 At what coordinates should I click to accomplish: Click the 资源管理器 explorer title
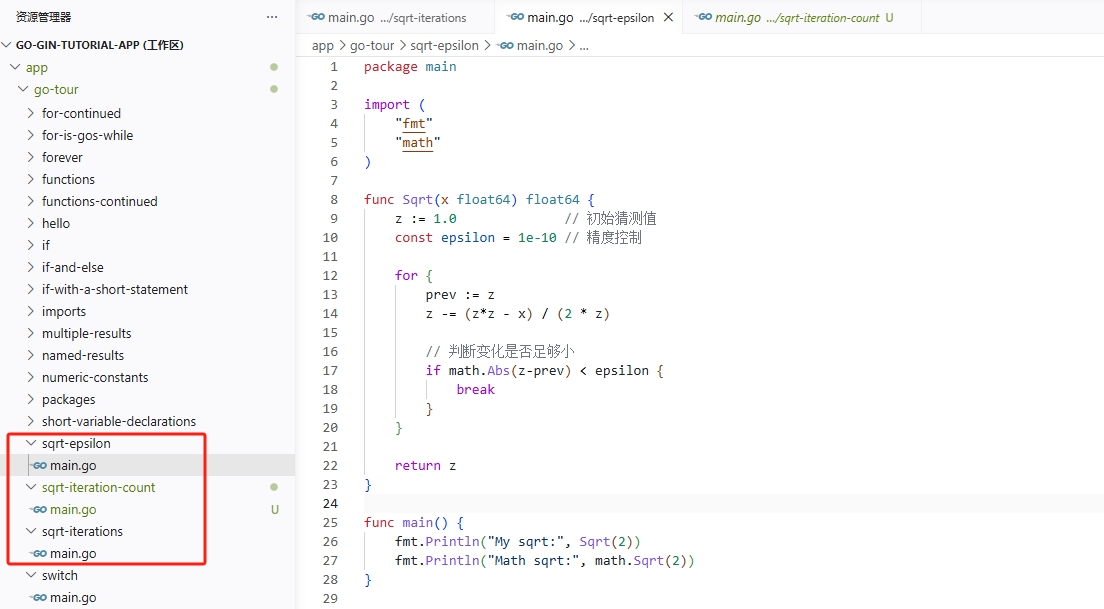(44, 17)
